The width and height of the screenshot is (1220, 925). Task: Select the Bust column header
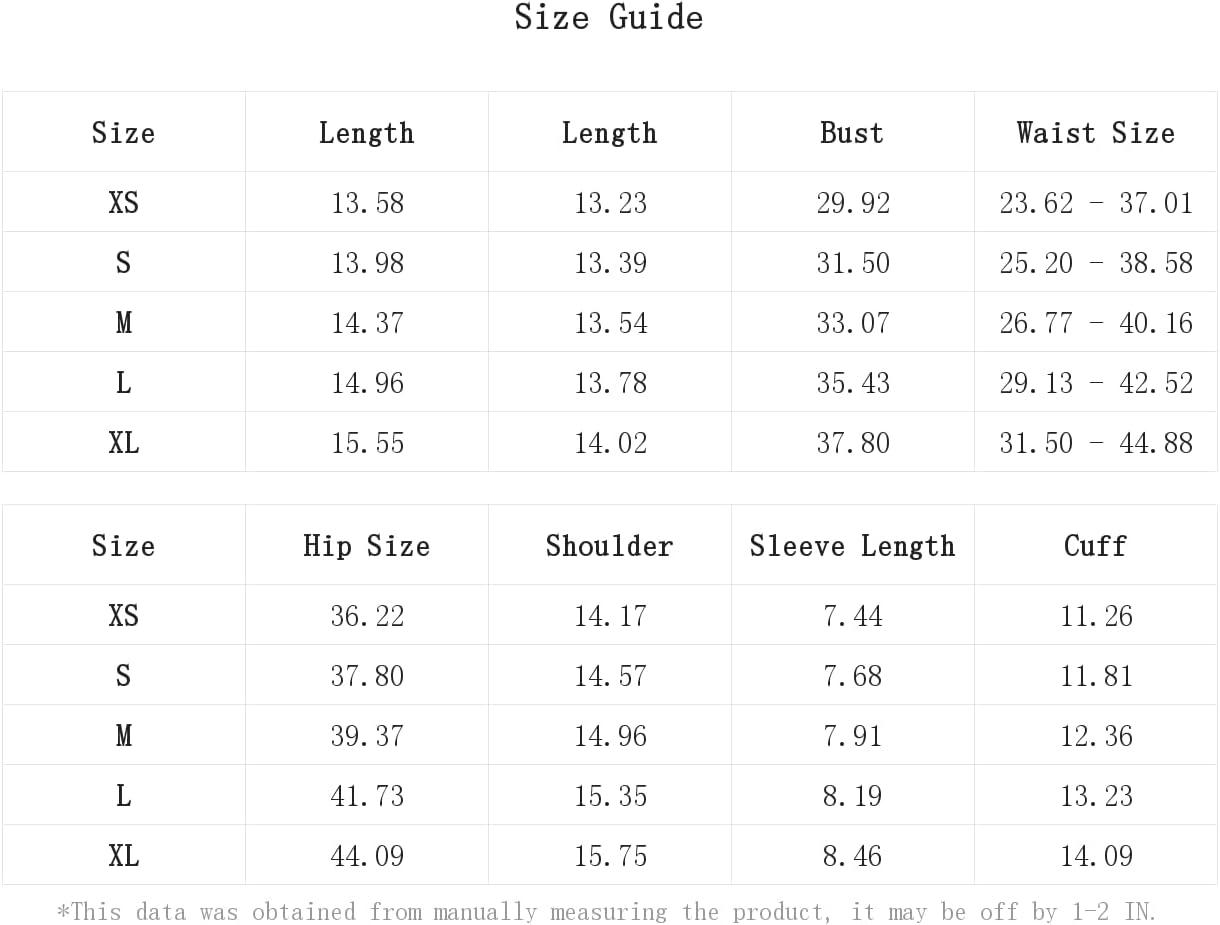852,133
